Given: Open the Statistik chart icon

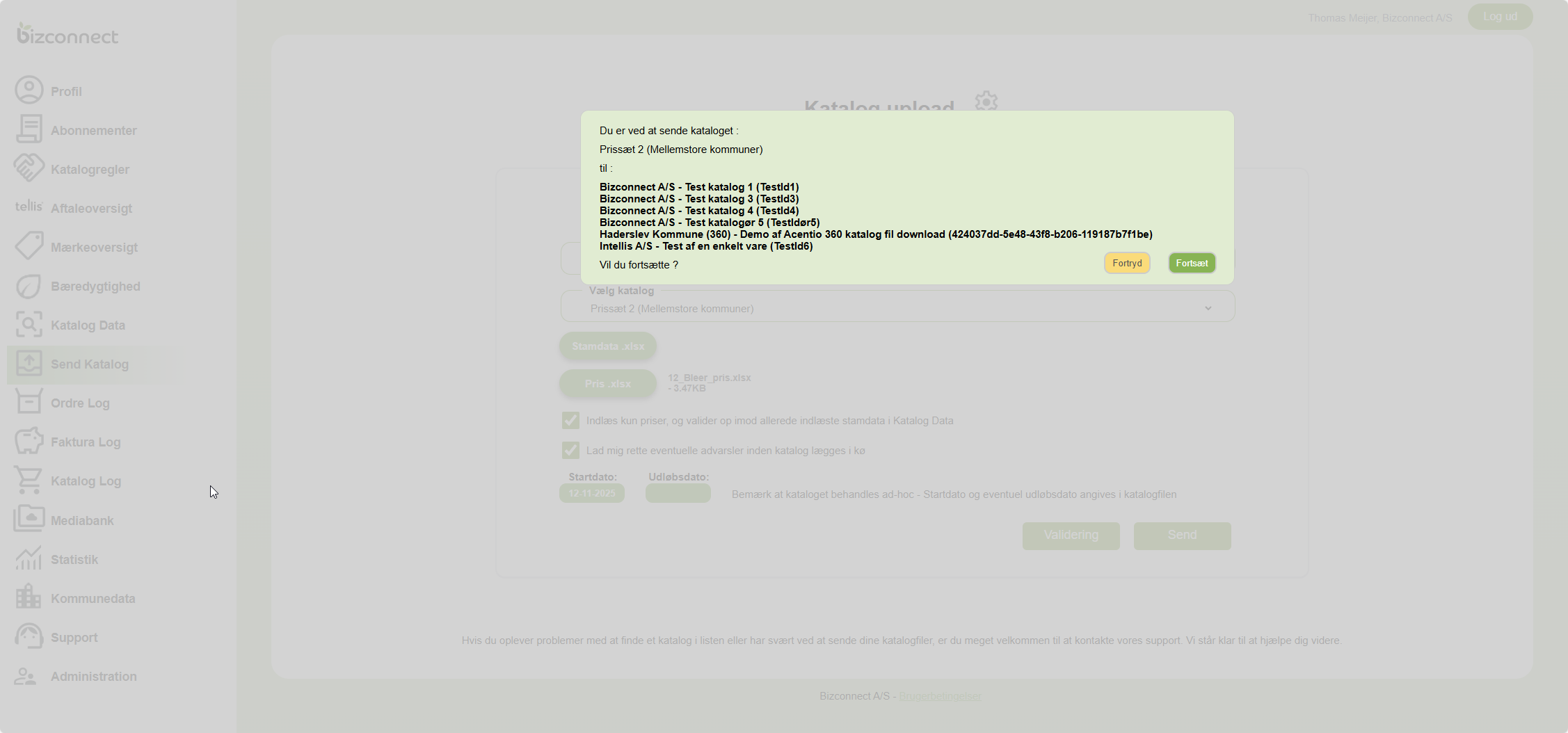Looking at the screenshot, I should point(29,558).
